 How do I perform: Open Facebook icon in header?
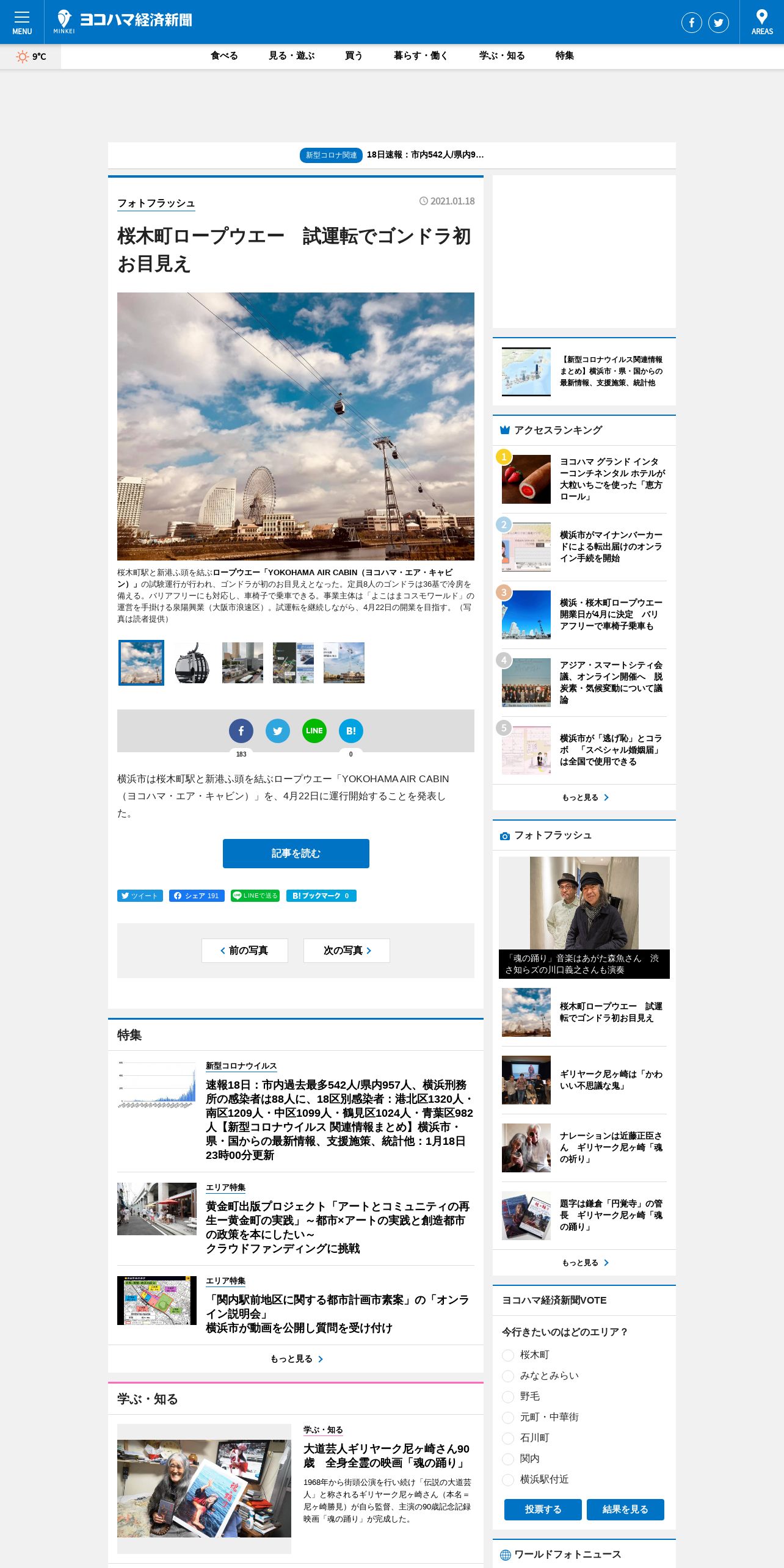[x=691, y=23]
